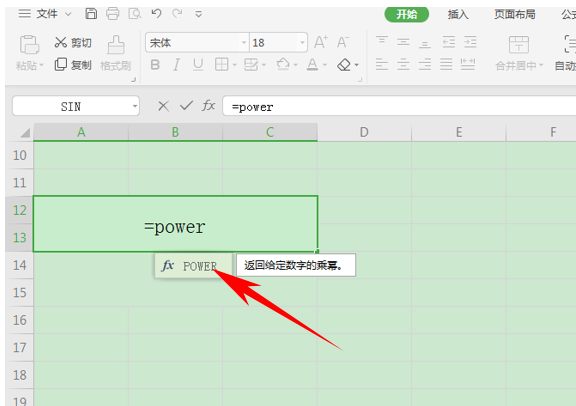
Task: Toggle Italic formatting
Action: tap(176, 65)
